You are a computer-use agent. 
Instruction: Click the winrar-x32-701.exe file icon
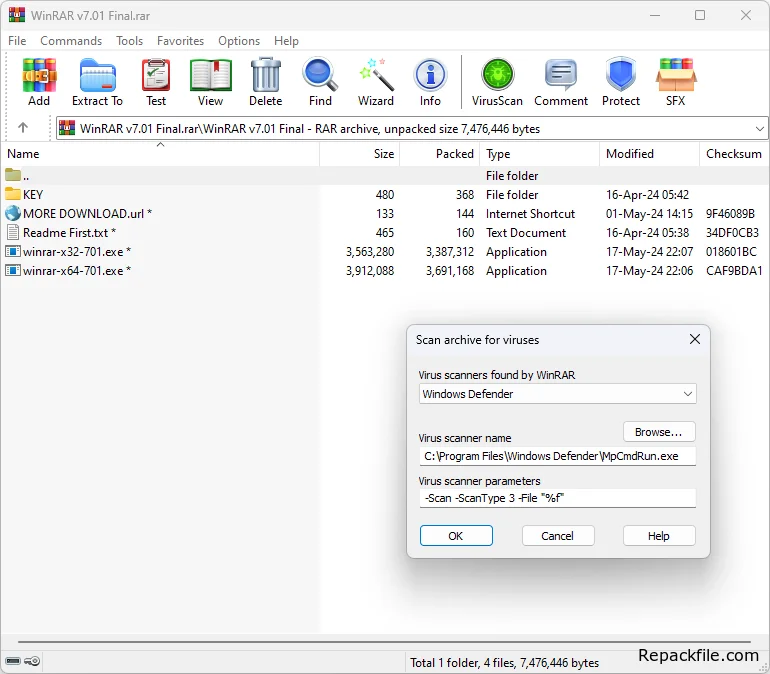pos(13,251)
